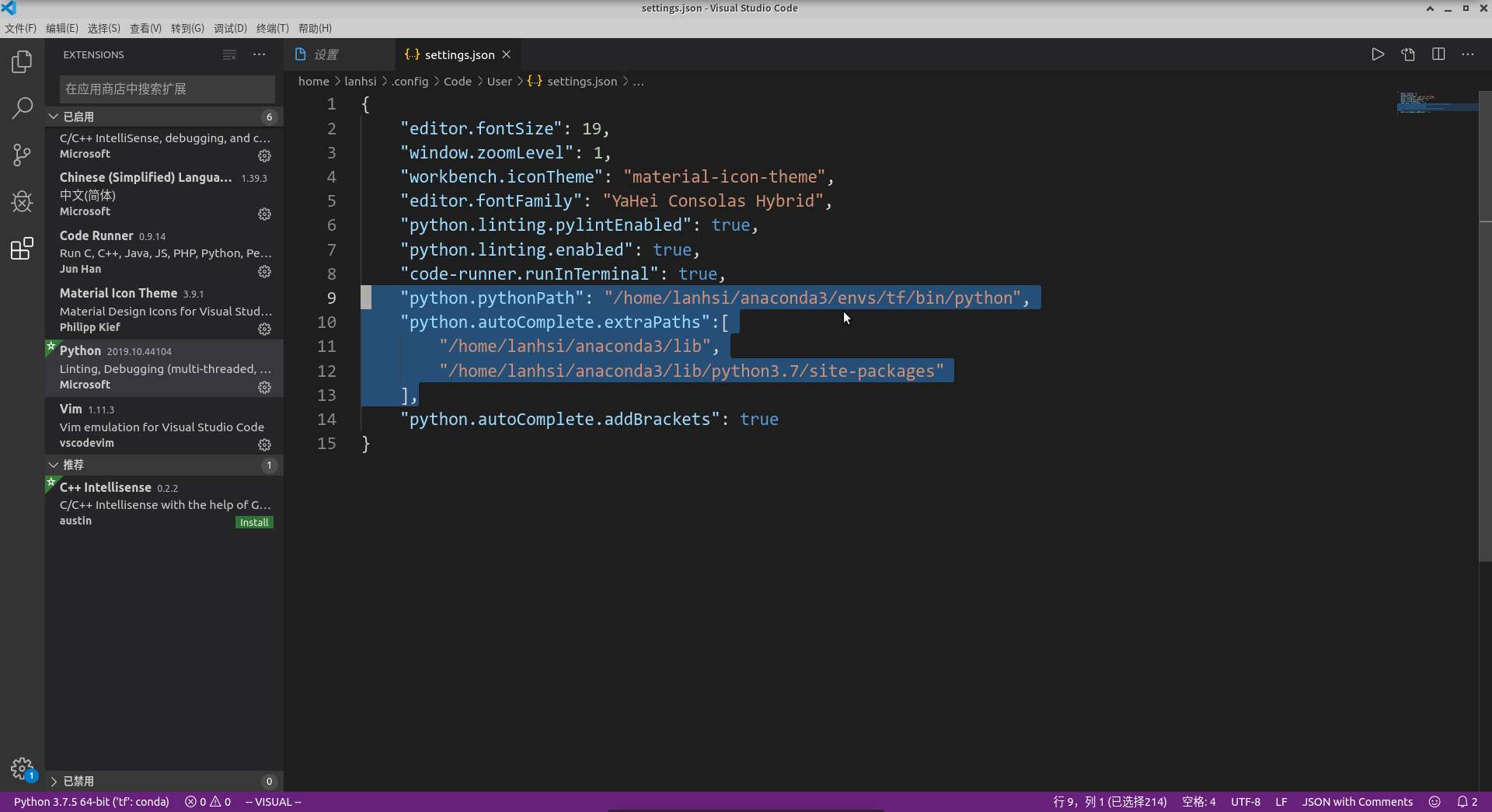Open the Manage gear at bottom-left
The height and width of the screenshot is (812, 1492).
(x=22, y=768)
